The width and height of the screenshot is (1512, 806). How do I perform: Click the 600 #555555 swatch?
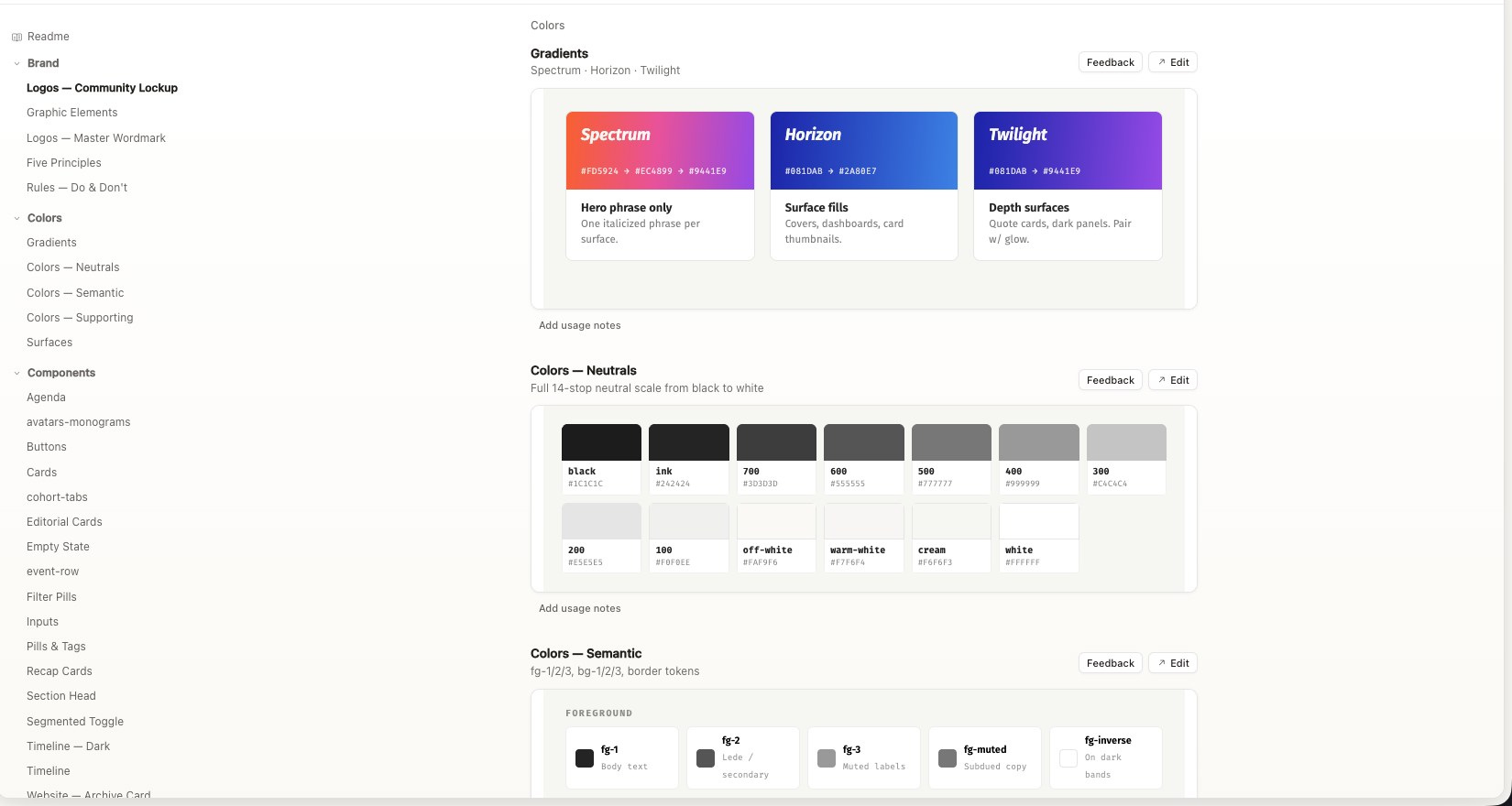[x=864, y=460]
